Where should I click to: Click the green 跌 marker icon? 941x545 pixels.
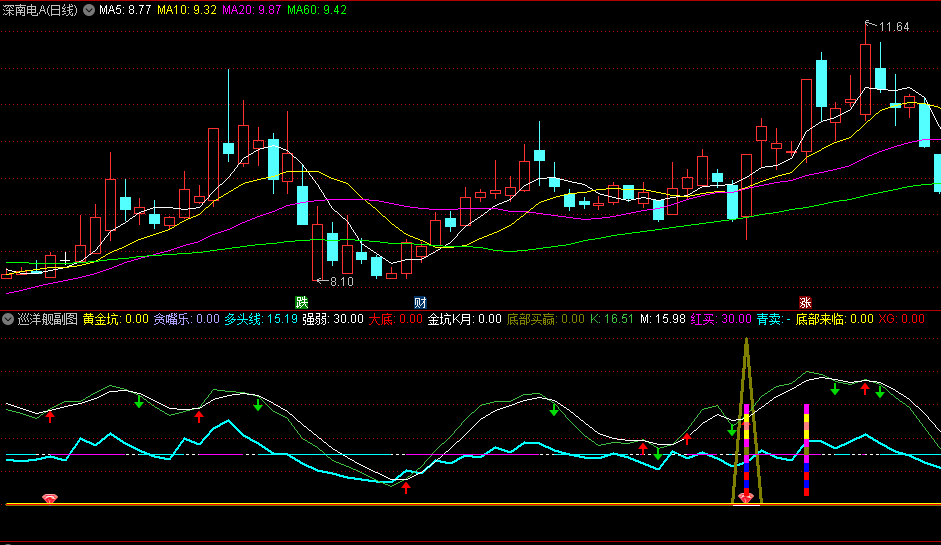pyautogui.click(x=301, y=303)
